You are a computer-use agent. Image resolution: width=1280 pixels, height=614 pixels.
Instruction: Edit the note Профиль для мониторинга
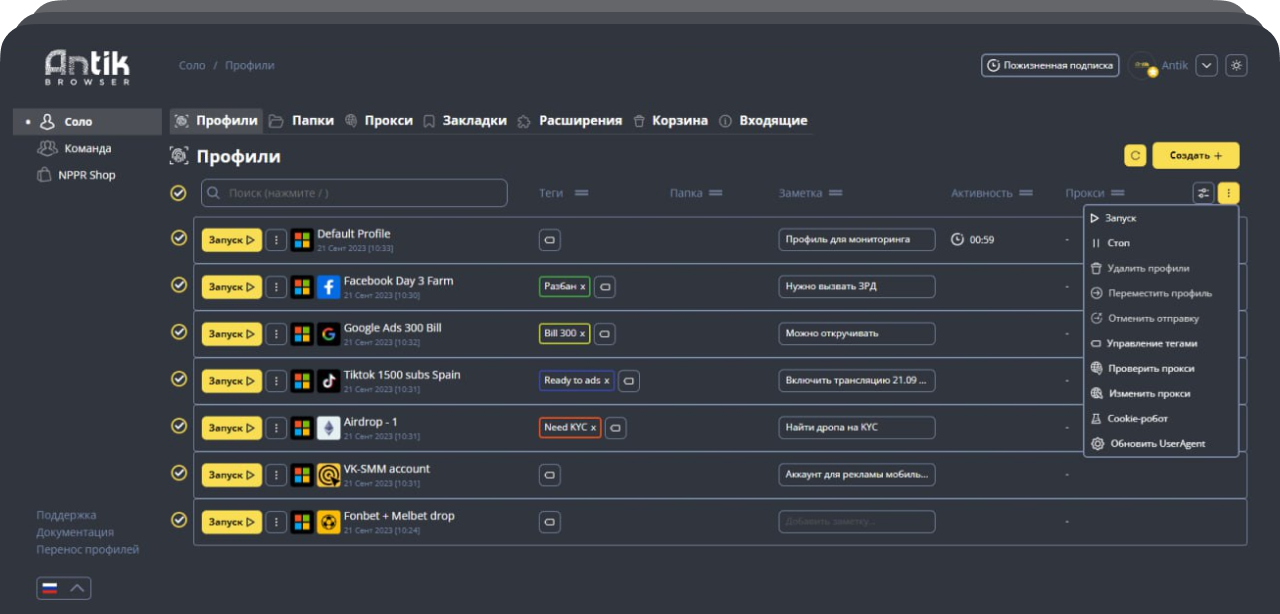pyautogui.click(x=857, y=240)
